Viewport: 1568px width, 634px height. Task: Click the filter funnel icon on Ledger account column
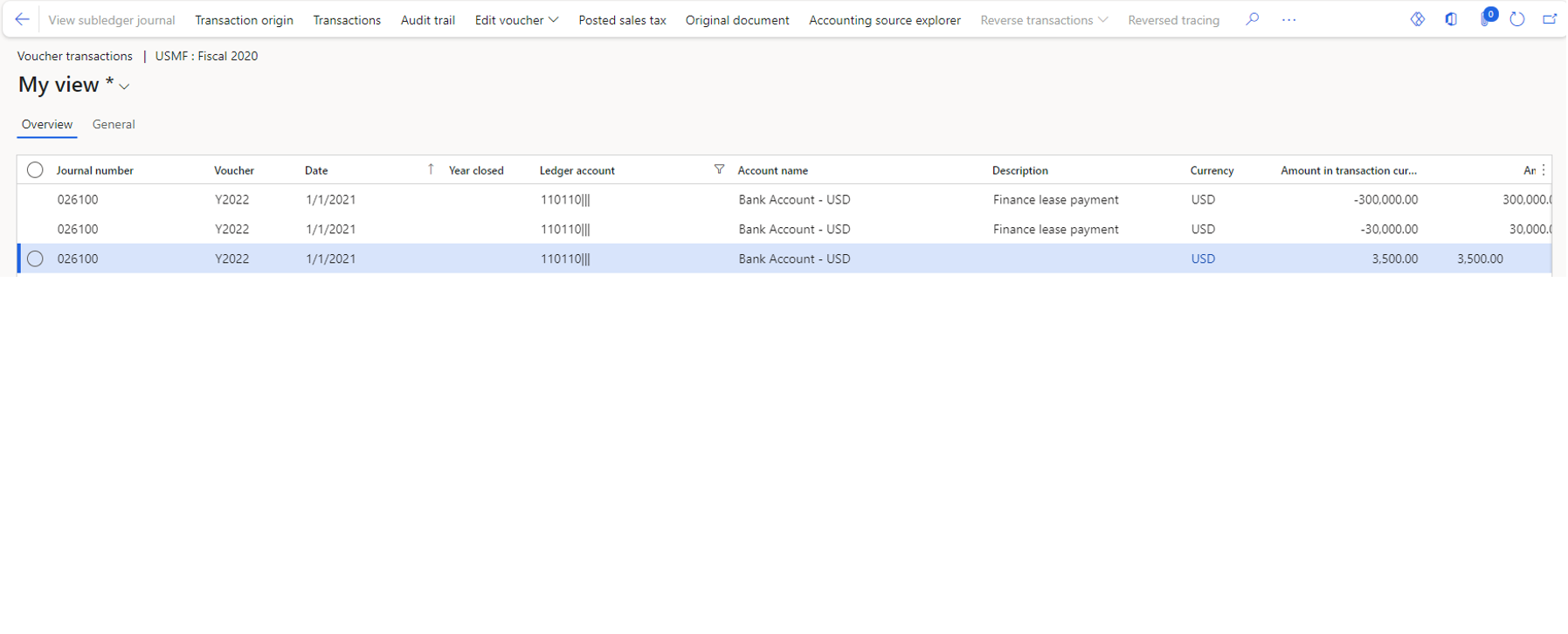pos(719,169)
